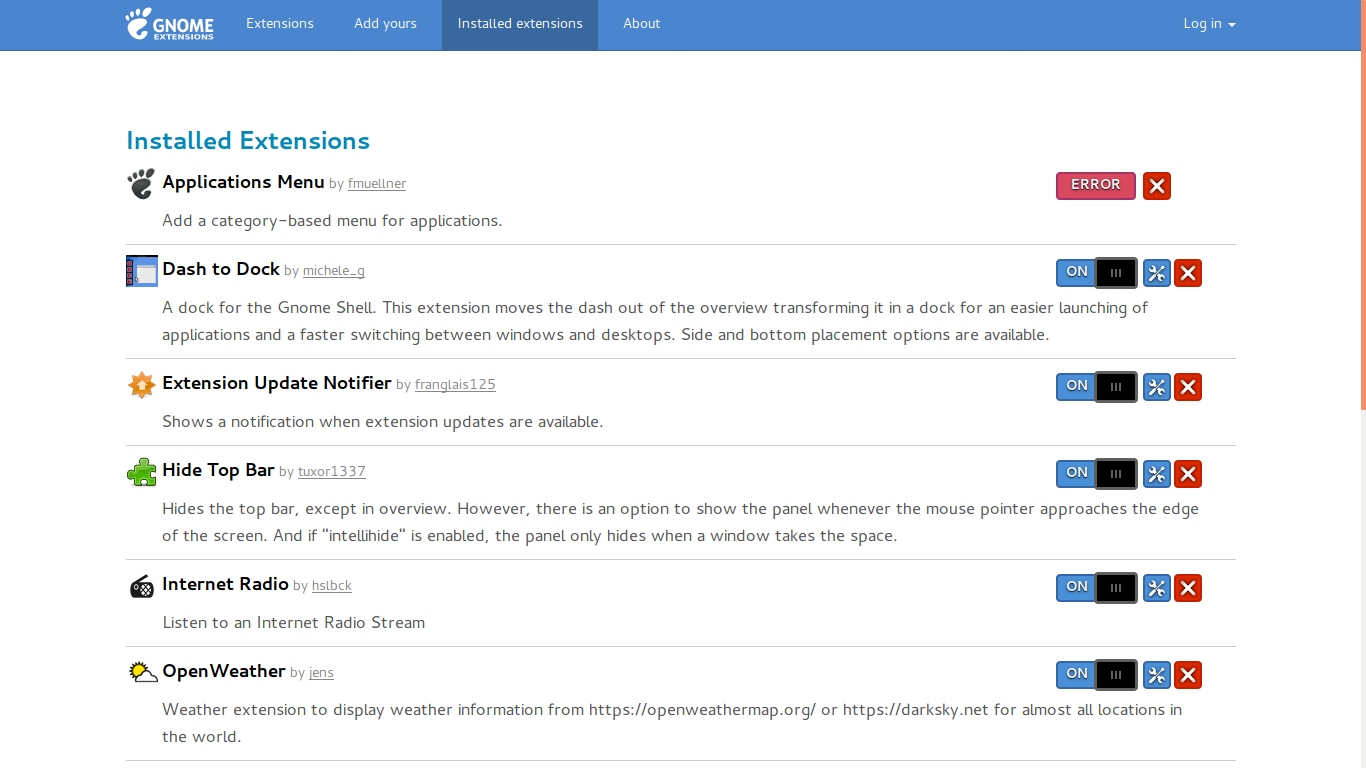Viewport: 1366px width, 768px height.
Task: View author fmuellner's profile
Action: click(x=377, y=184)
